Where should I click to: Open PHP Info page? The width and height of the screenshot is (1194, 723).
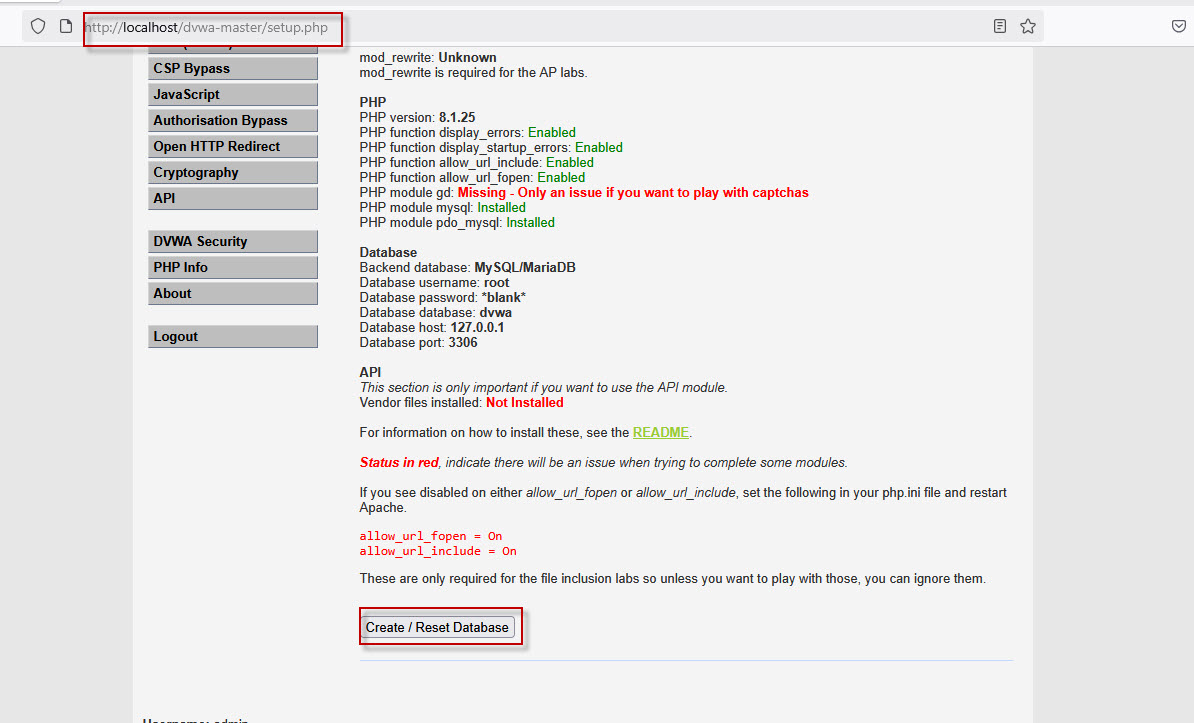(233, 267)
